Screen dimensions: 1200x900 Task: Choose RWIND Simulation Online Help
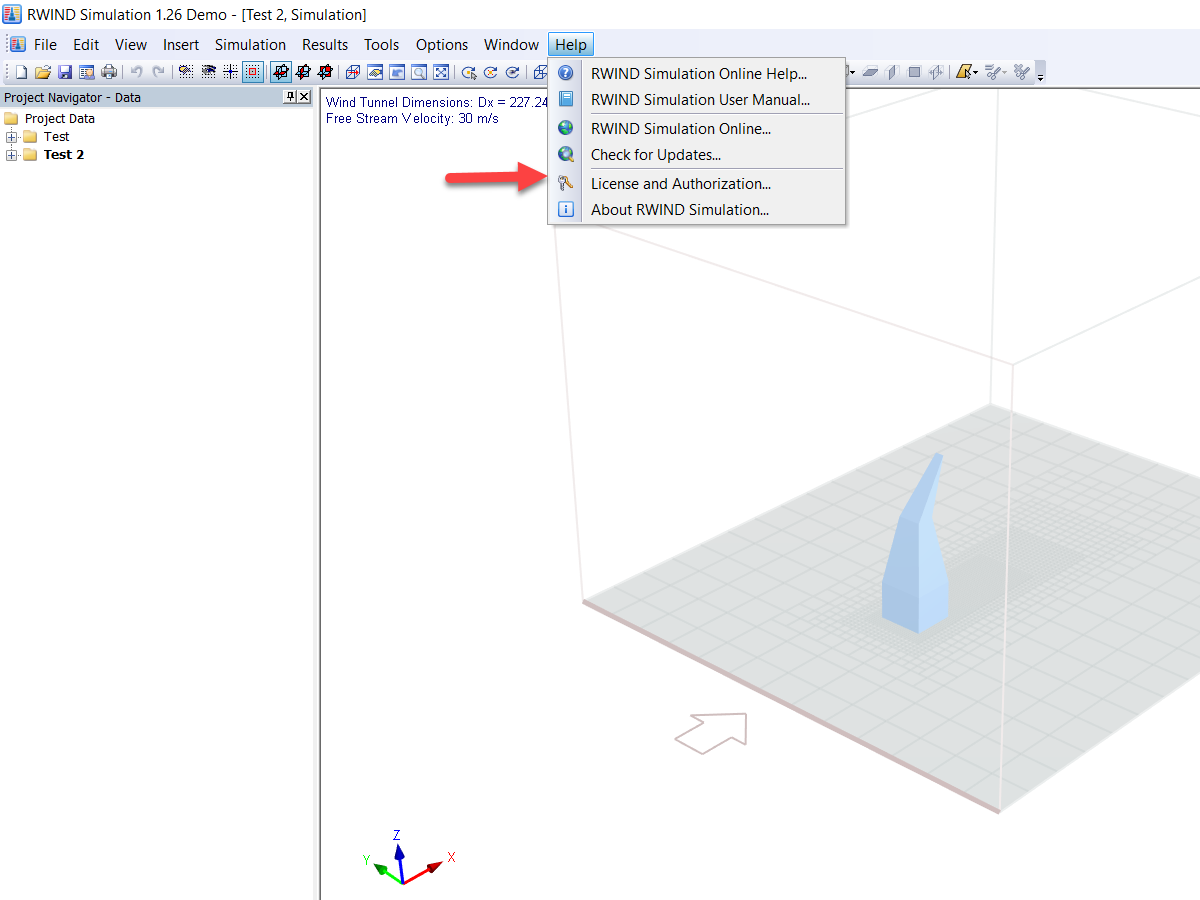[x=697, y=73]
